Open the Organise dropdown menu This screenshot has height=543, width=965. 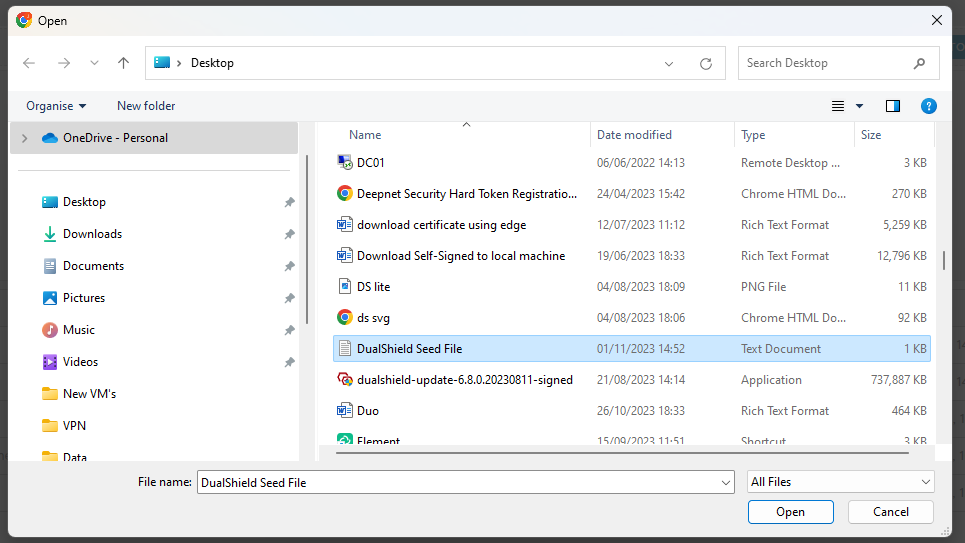[x=56, y=106]
